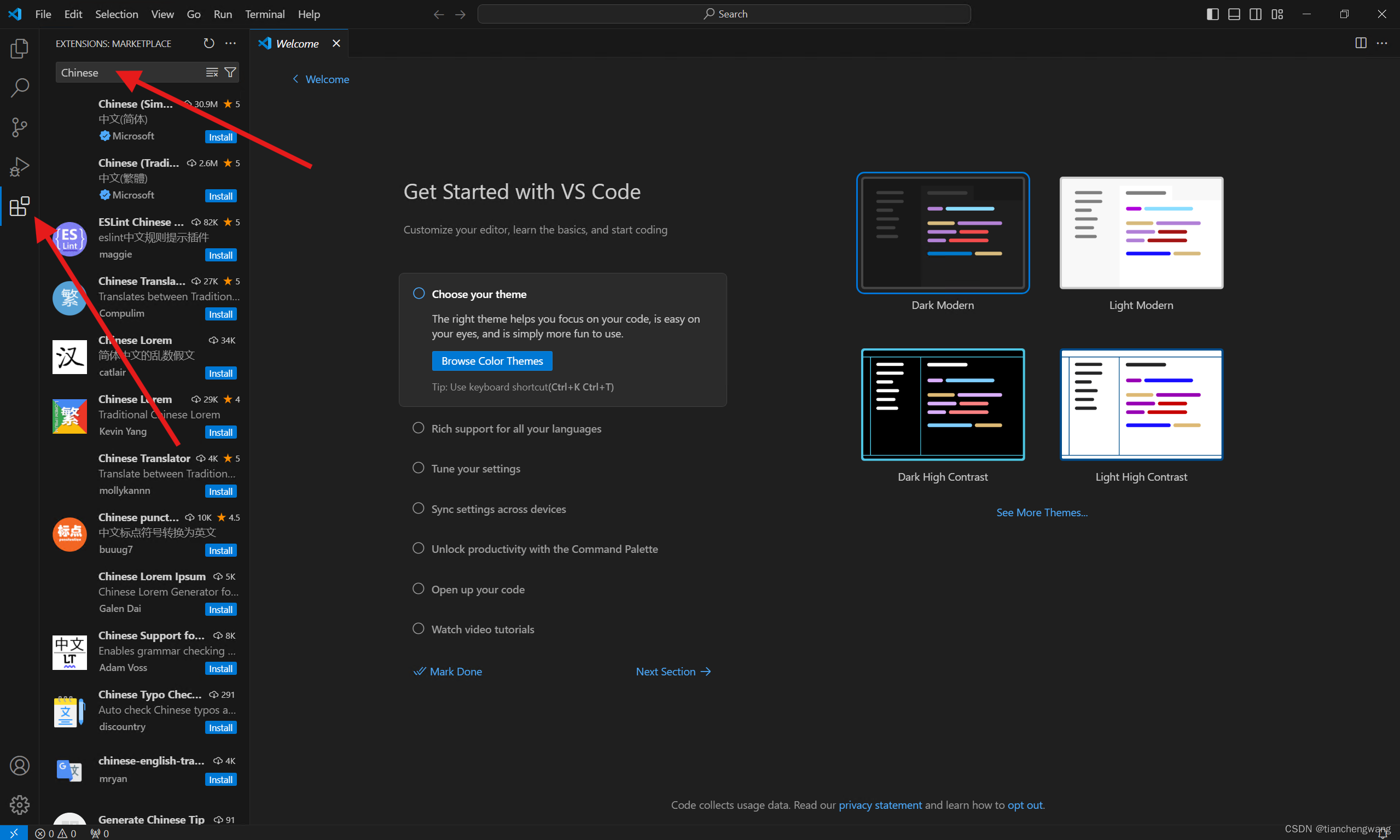Open Chinese punctuation extension by buuug7
1400x840 pixels.
click(145, 534)
